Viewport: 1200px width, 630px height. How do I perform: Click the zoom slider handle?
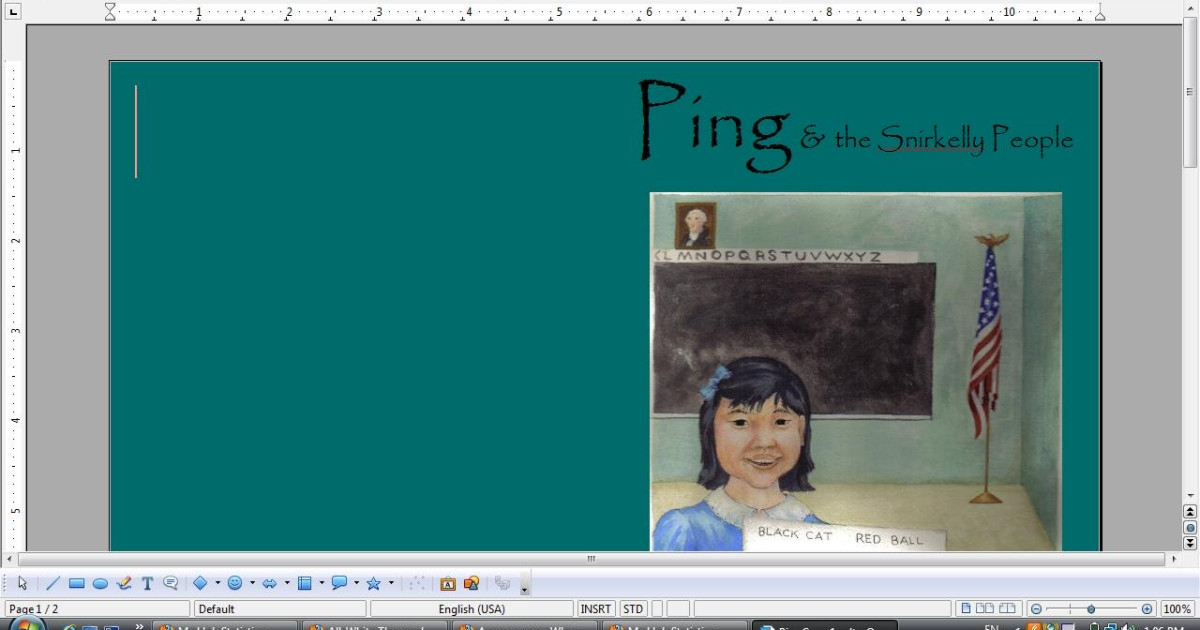point(1091,609)
